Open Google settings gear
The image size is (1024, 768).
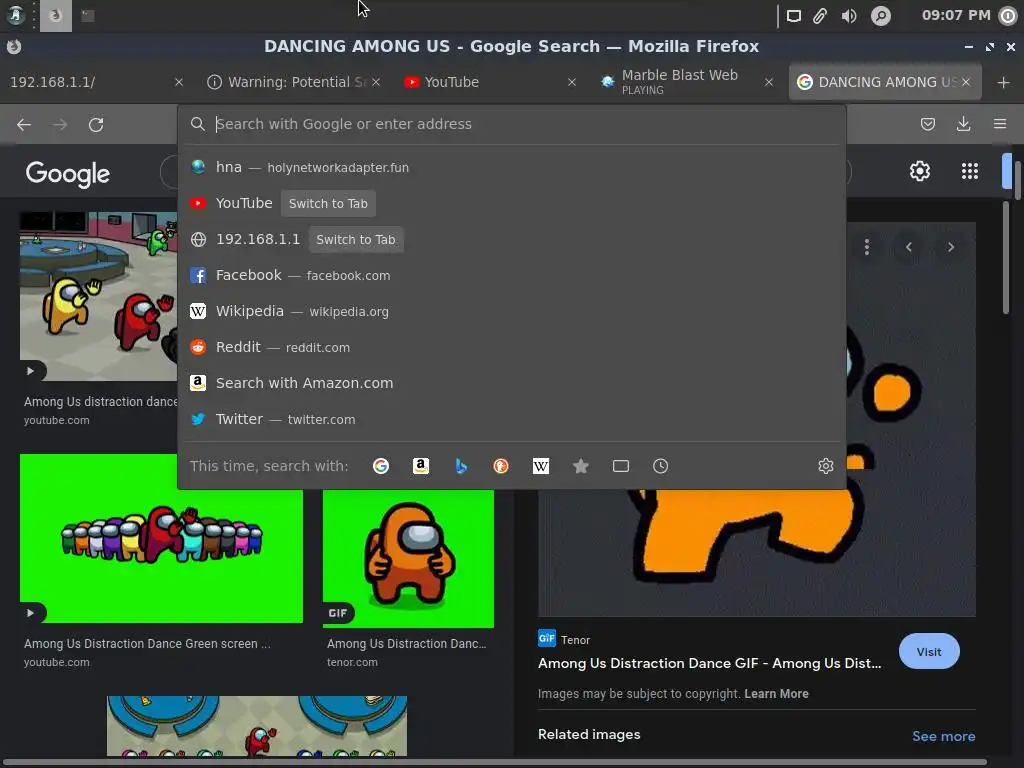coord(920,171)
